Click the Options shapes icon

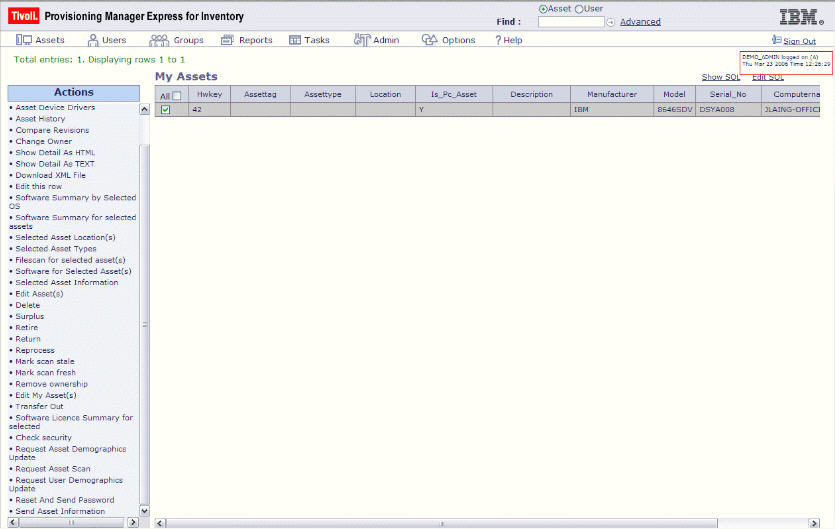(429, 39)
